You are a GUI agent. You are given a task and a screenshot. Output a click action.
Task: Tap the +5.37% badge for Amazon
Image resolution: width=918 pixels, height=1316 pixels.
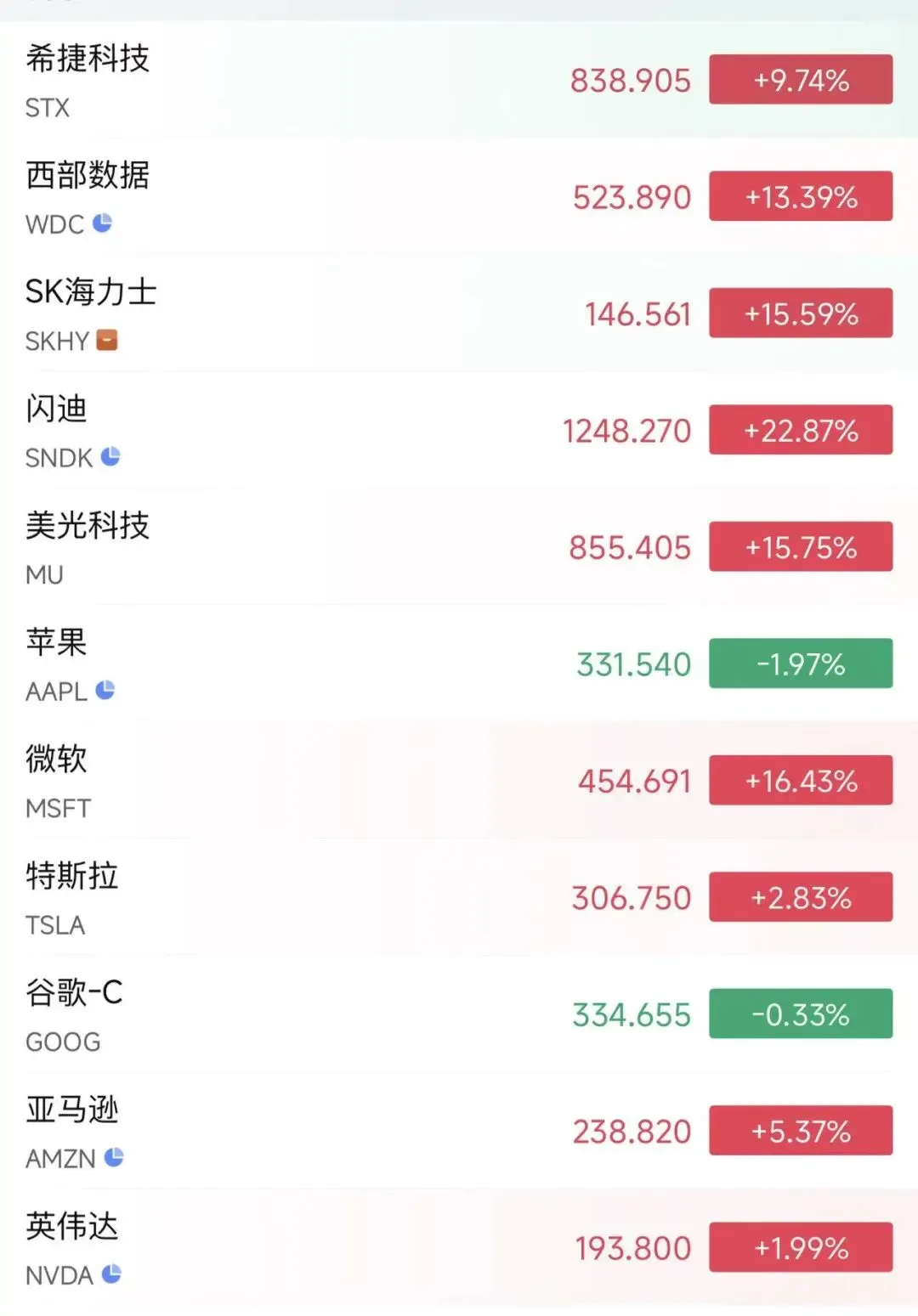801,1130
